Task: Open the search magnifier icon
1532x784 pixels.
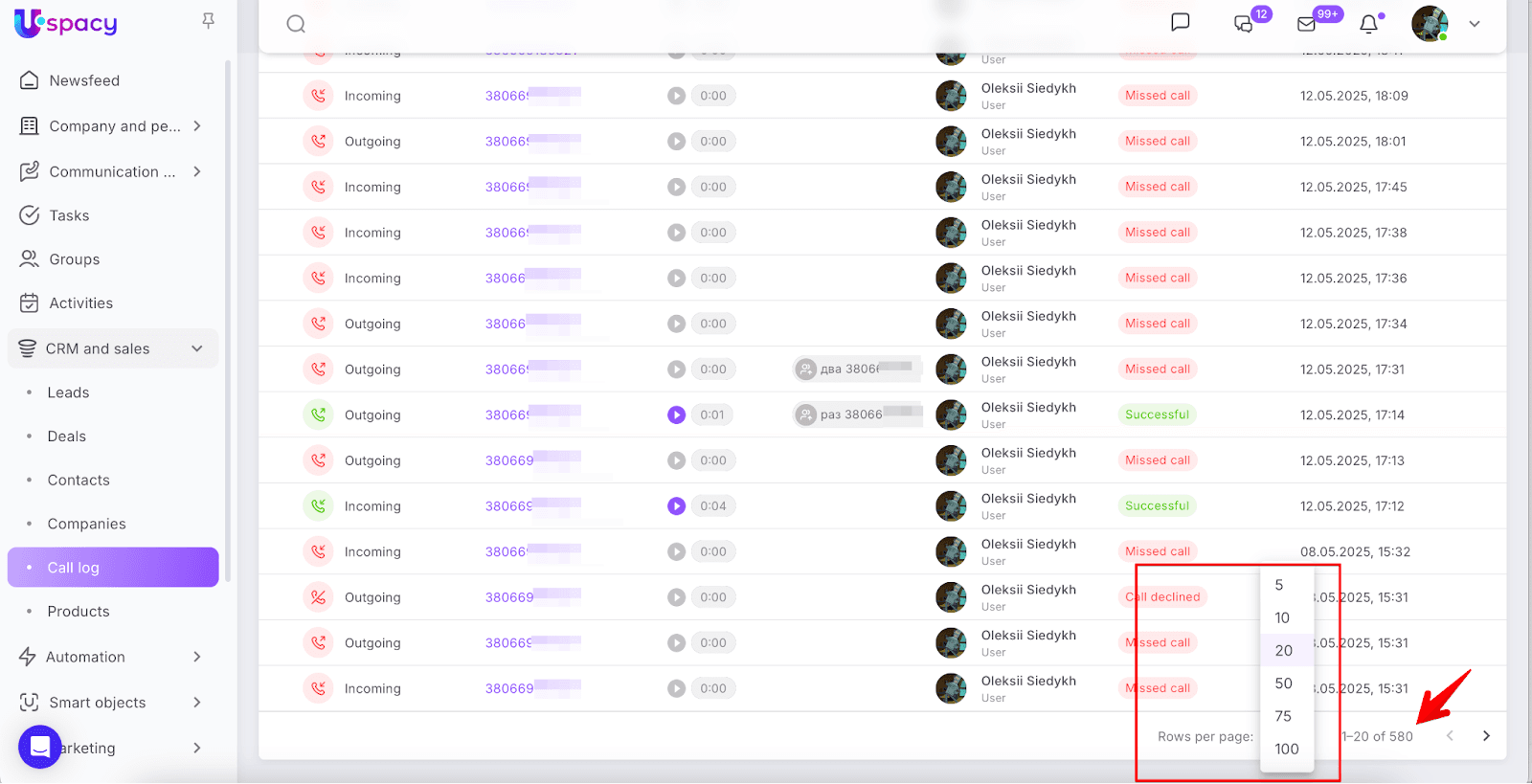Action: (x=296, y=24)
